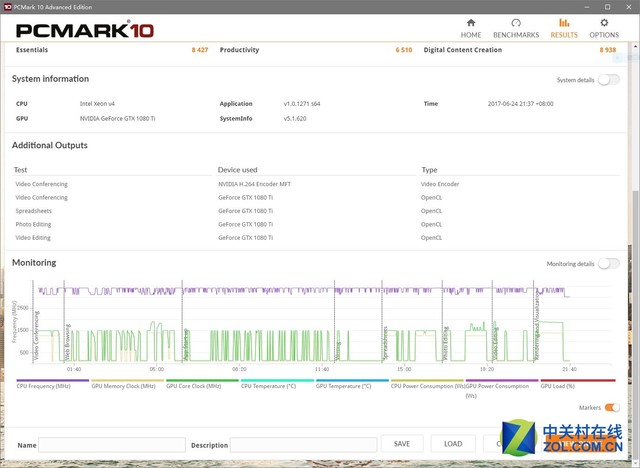The image size is (640, 468).
Task: Click the PCMARK 10 logo
Action: point(84,30)
